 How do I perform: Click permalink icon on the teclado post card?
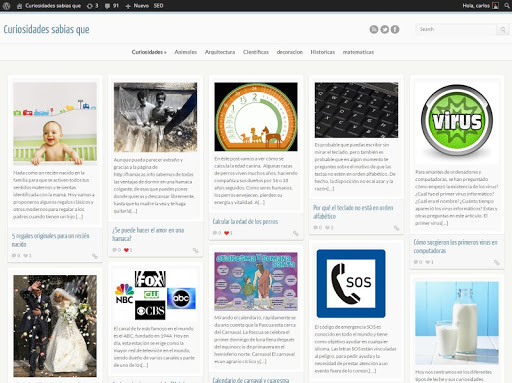coord(396,228)
